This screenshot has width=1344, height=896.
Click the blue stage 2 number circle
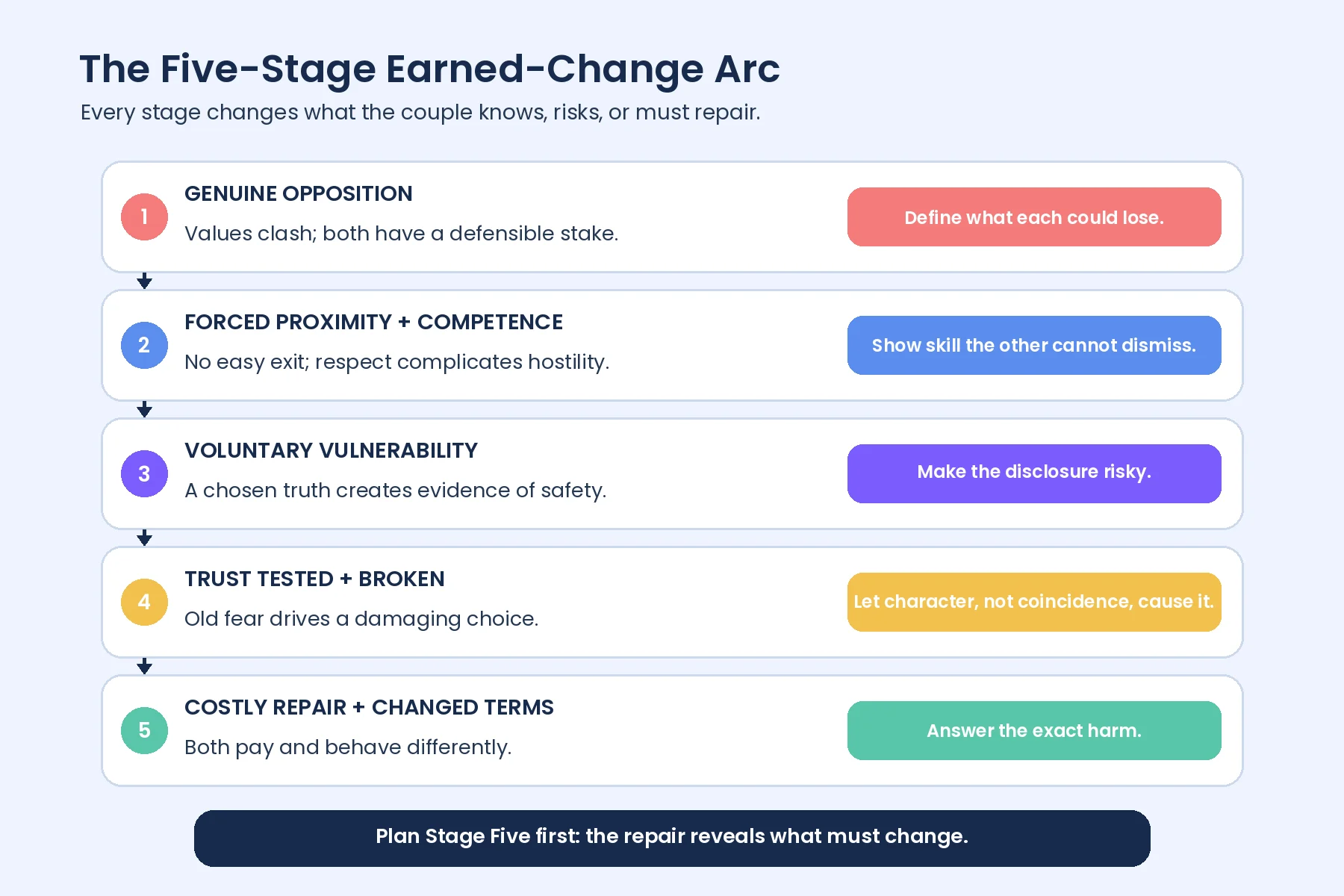point(144,345)
